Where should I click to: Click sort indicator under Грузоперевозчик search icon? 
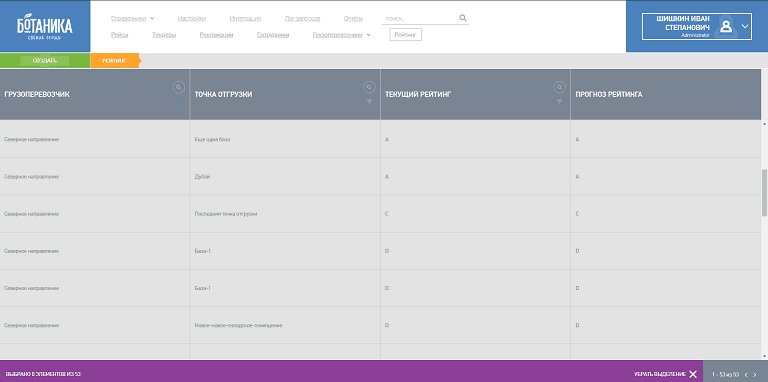pos(178,101)
